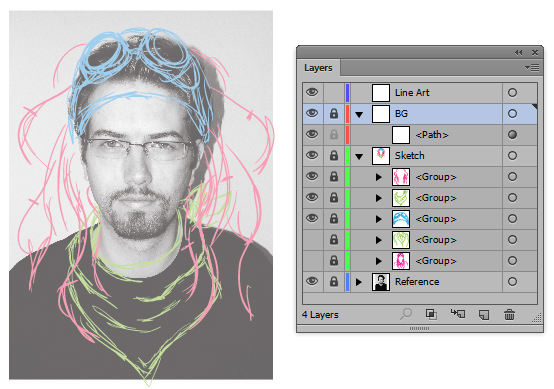
Task: Select the Reference layer name
Action: 417,282
